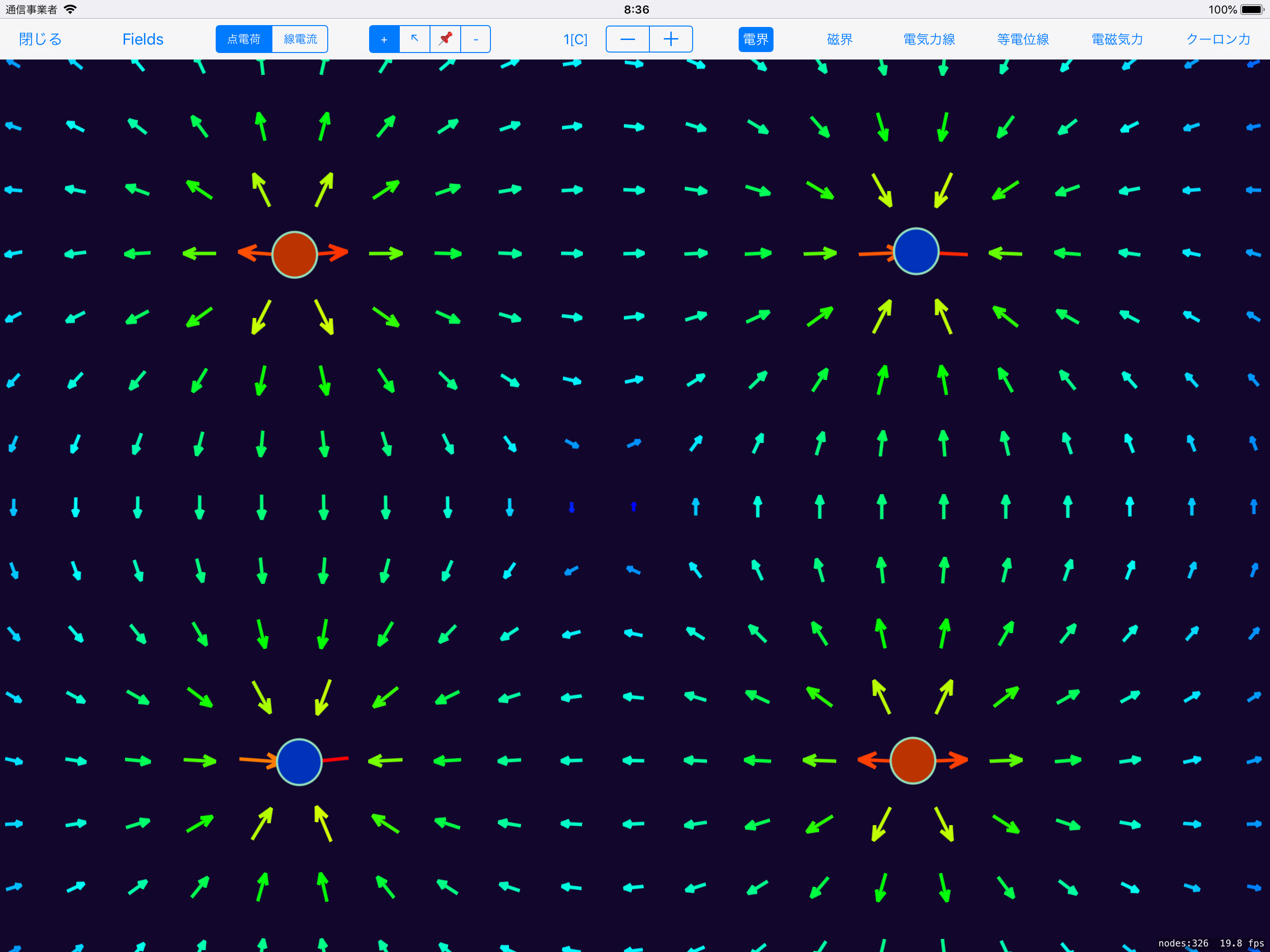Toggle the 磁界 magnetic field display

pyautogui.click(x=840, y=39)
